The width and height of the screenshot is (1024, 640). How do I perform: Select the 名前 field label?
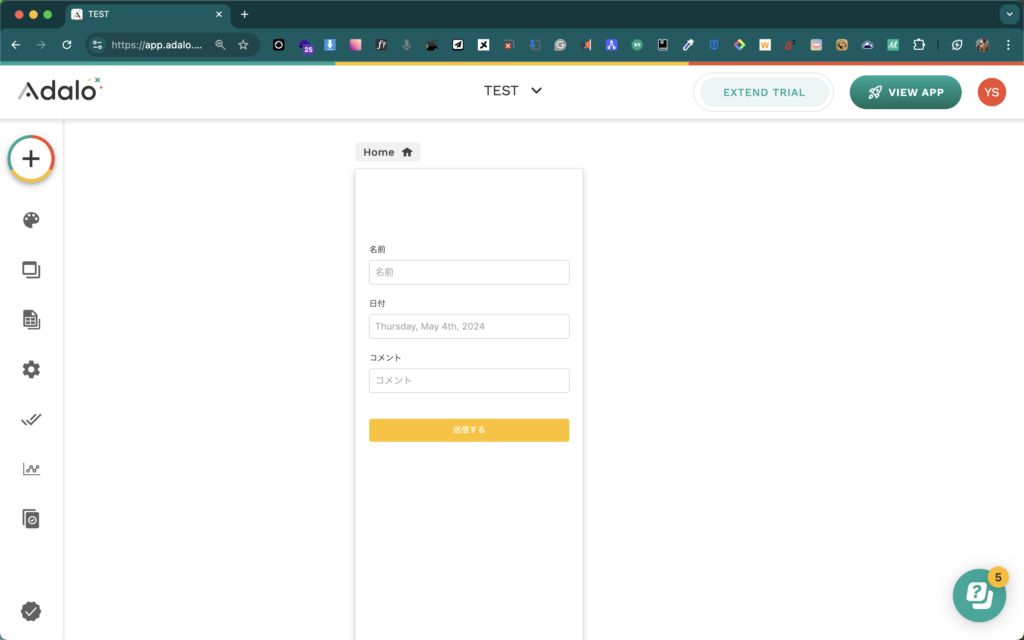point(377,249)
